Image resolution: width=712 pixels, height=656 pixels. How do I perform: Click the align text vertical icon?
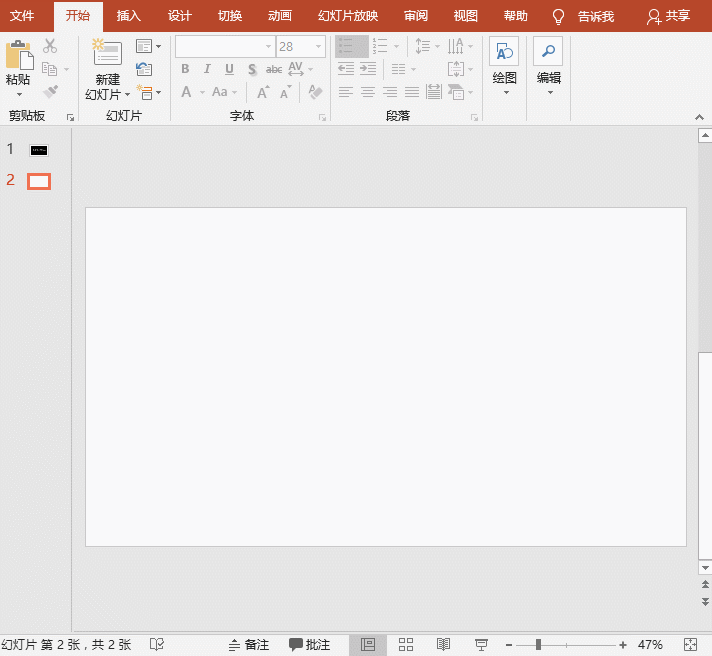click(456, 69)
